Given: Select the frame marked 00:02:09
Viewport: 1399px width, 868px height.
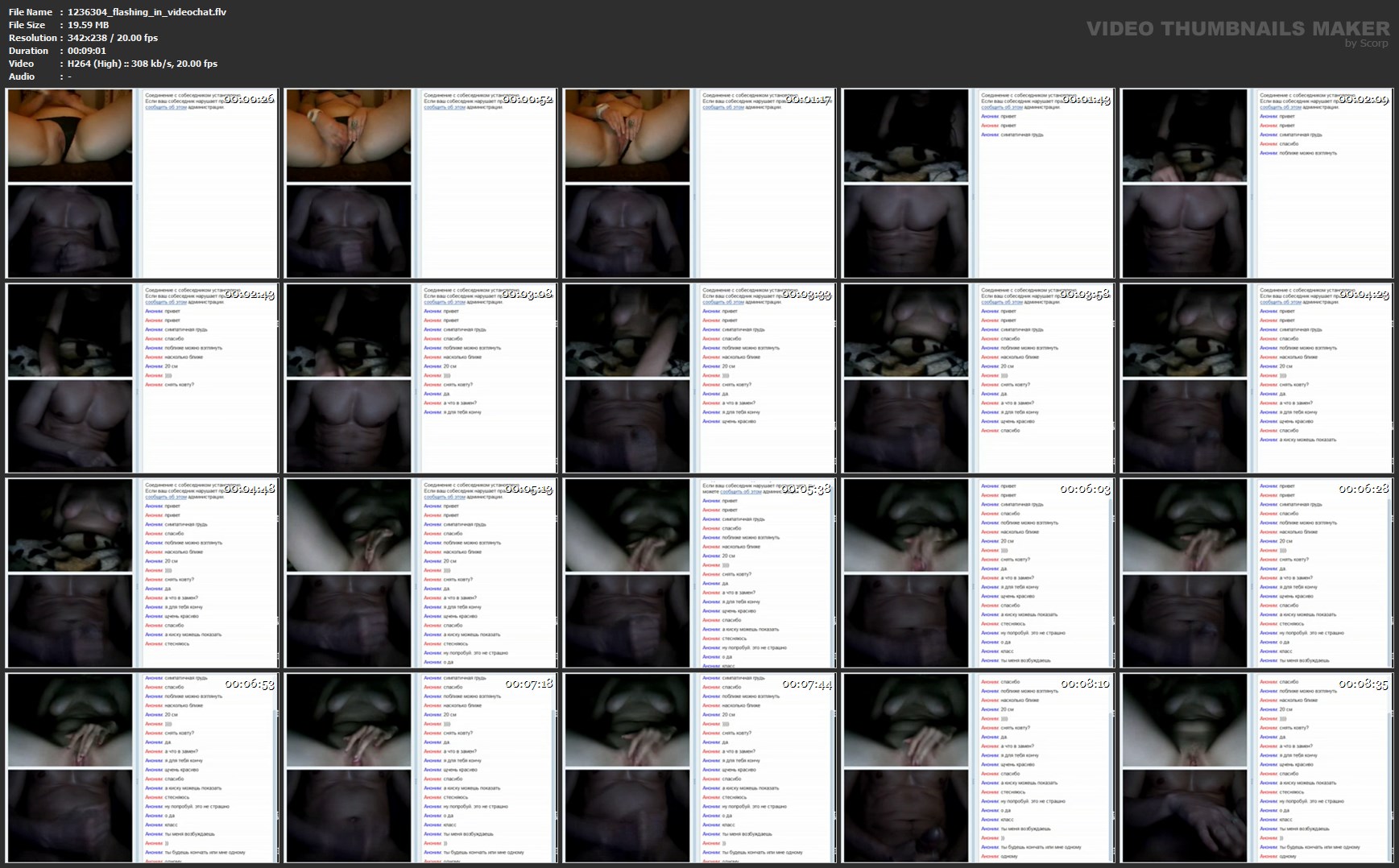Looking at the screenshot, I should tap(1256, 183).
